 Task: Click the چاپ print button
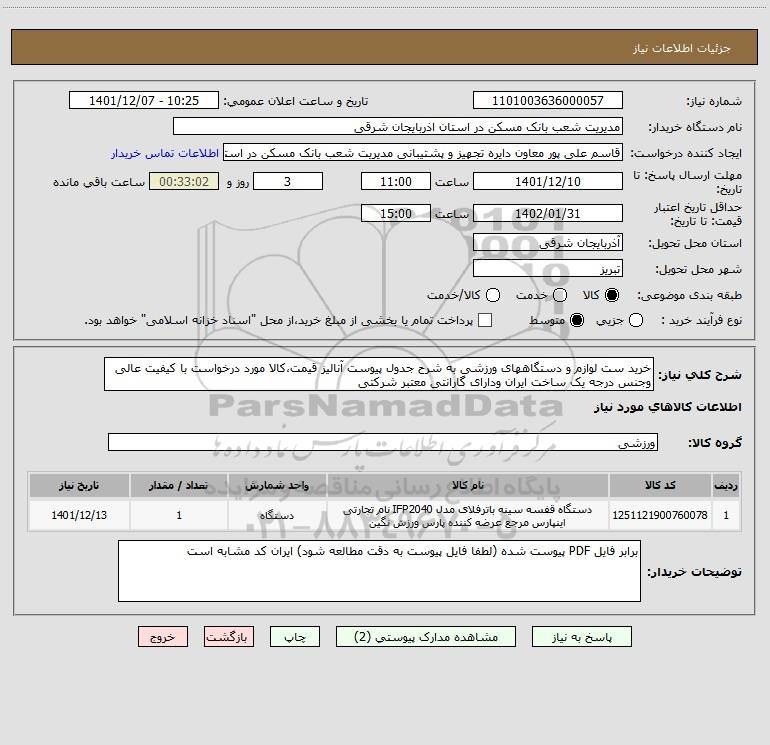295,637
